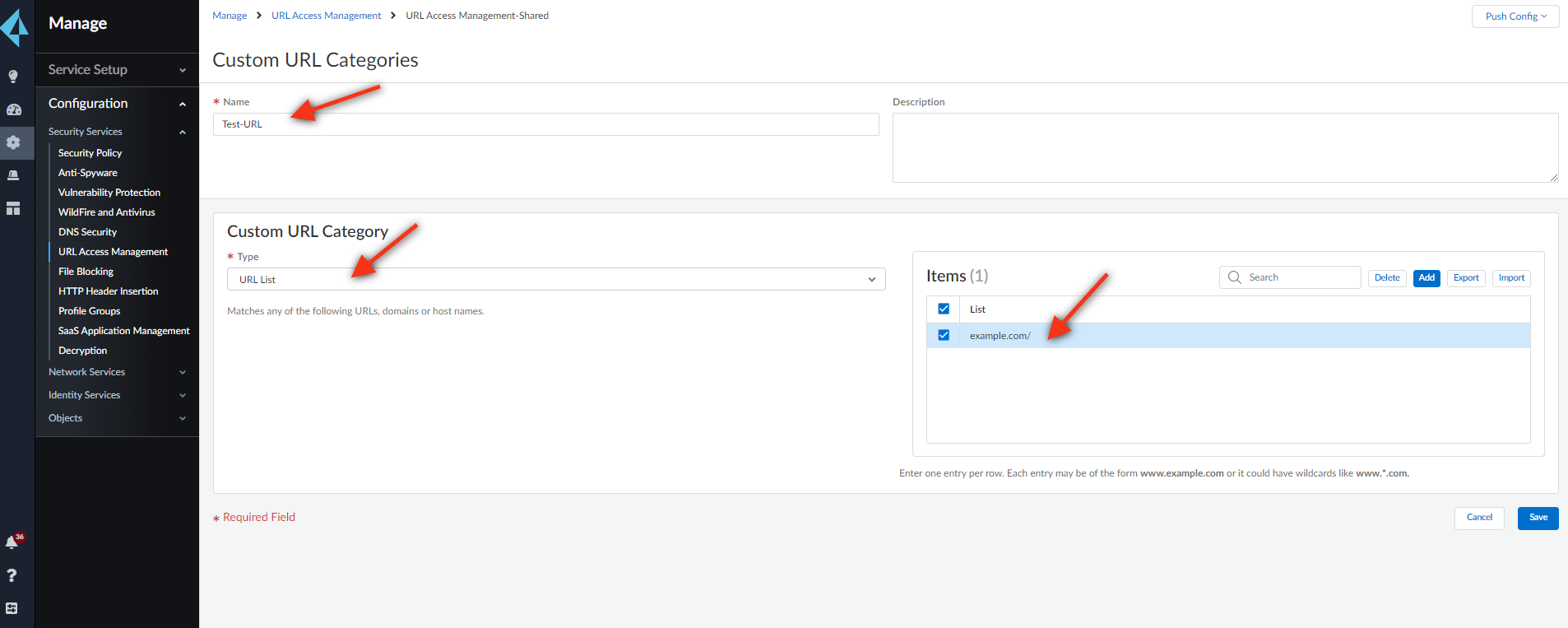Open Security Policy in sidebar

click(x=90, y=153)
